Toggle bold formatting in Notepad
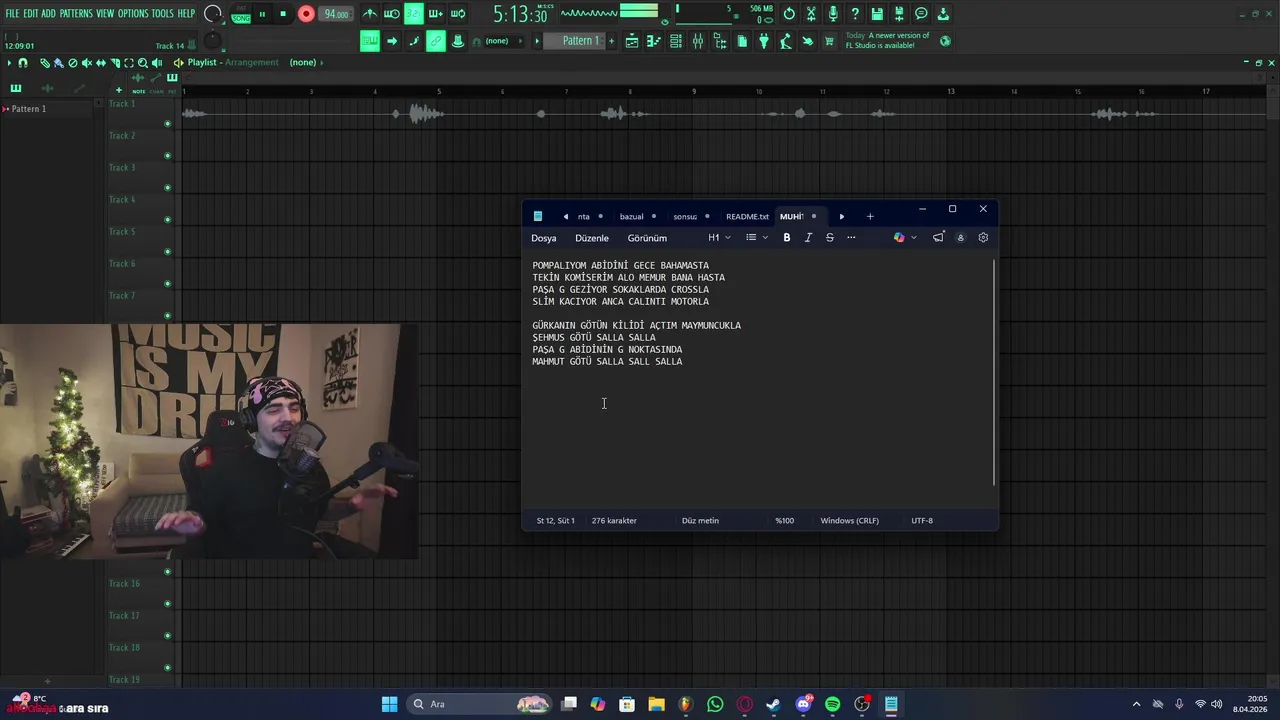 coord(787,238)
